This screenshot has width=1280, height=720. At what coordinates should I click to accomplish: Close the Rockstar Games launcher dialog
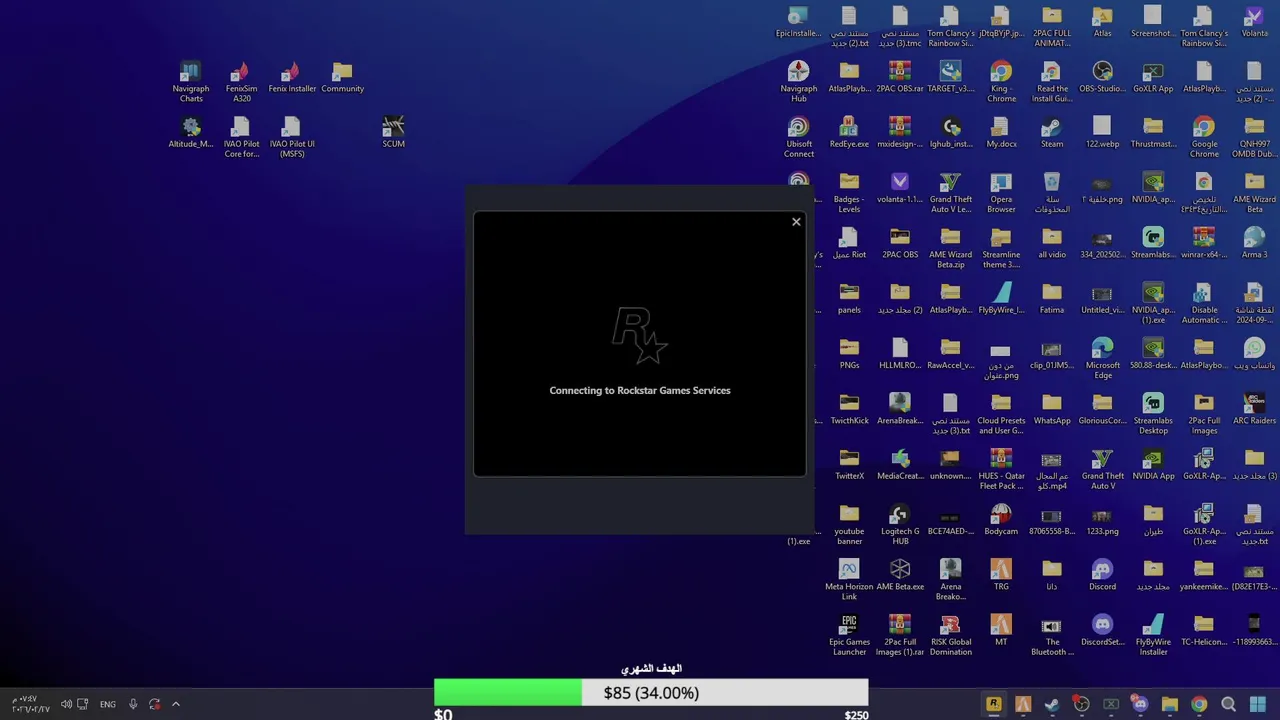[796, 222]
